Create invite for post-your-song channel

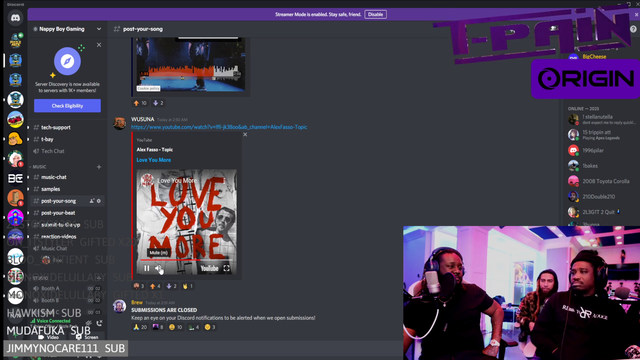coord(92,201)
